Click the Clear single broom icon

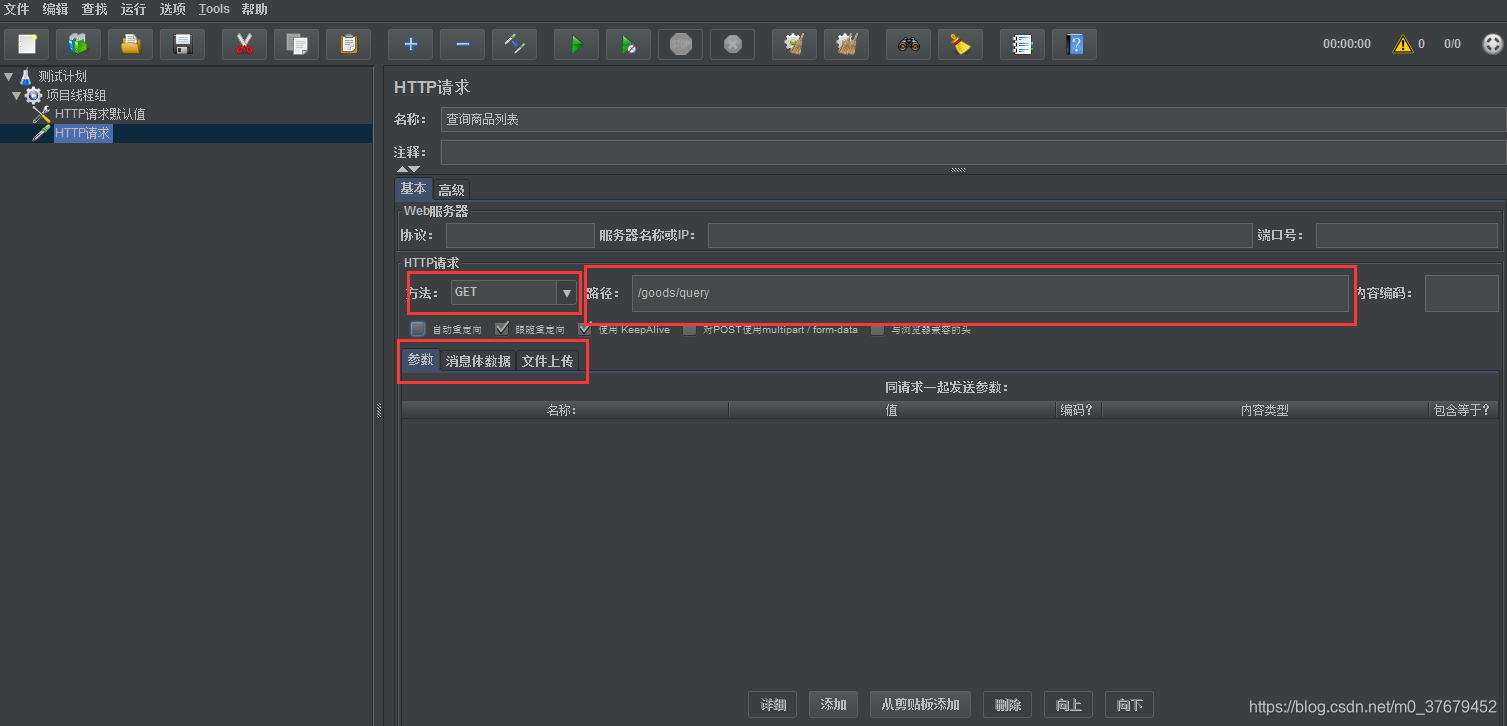pyautogui.click(x=794, y=44)
